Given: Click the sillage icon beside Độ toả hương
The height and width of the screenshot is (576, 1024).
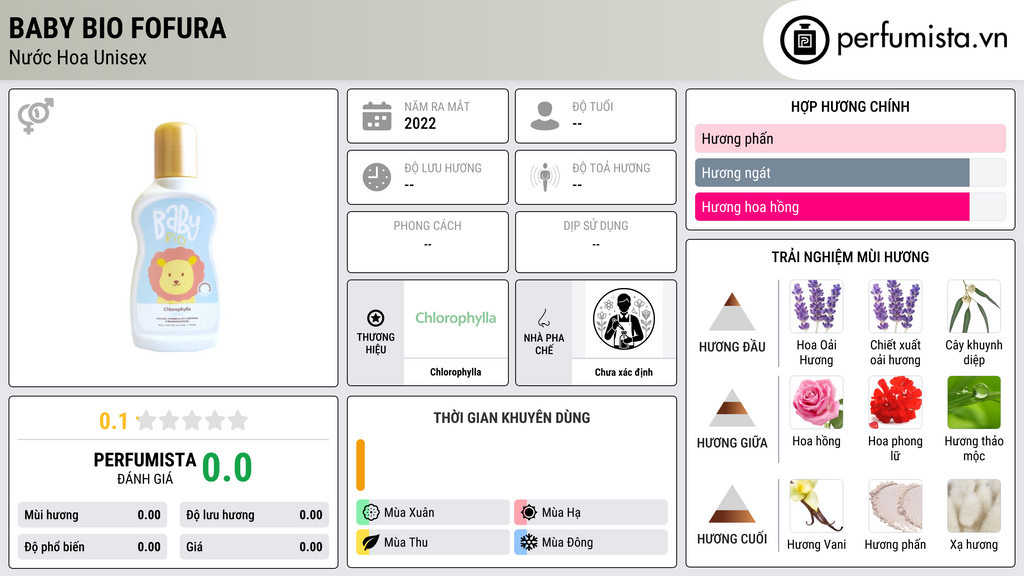Looking at the screenshot, I should [x=545, y=176].
